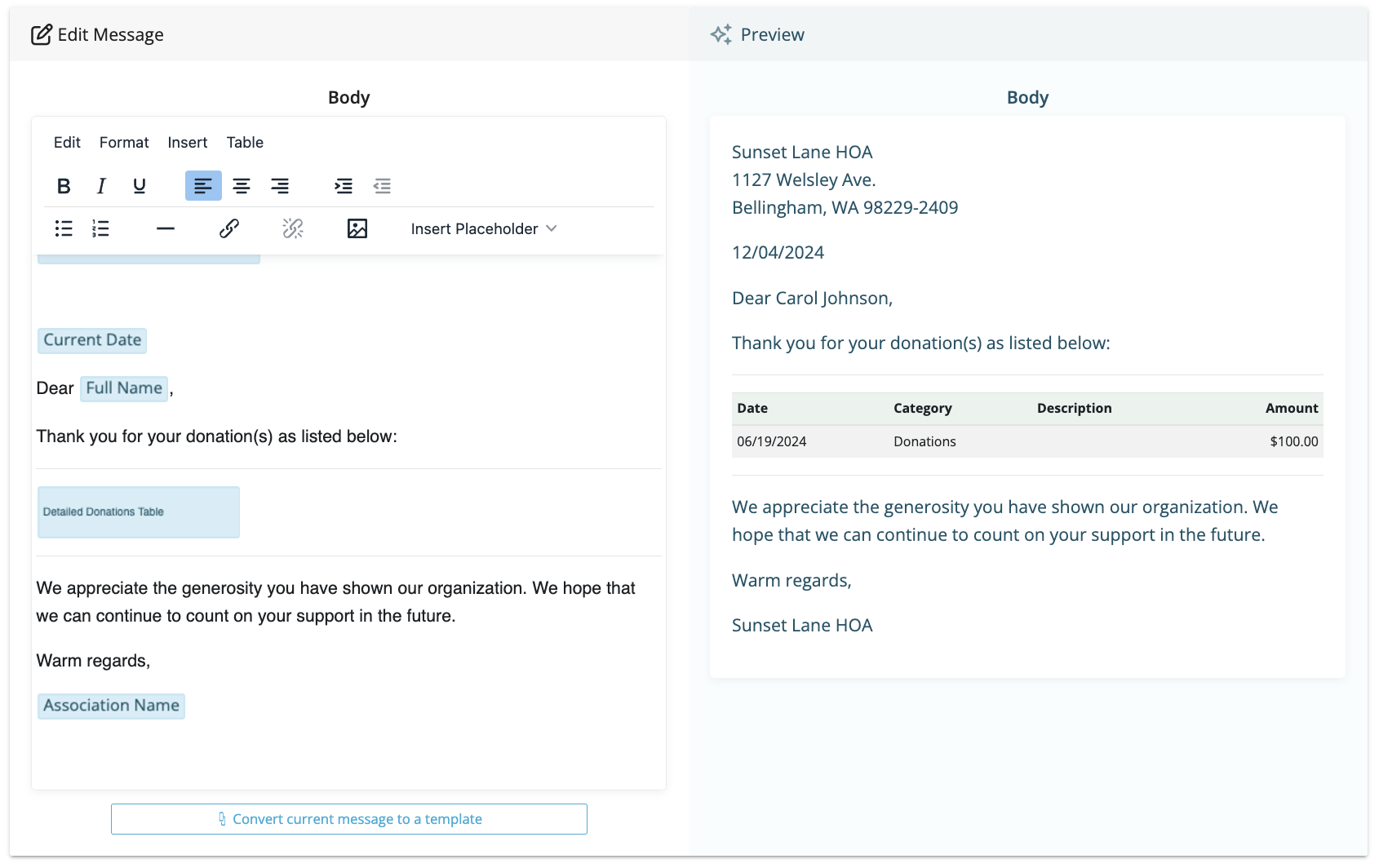1379x868 pixels.
Task: Center align the text
Action: (x=242, y=186)
